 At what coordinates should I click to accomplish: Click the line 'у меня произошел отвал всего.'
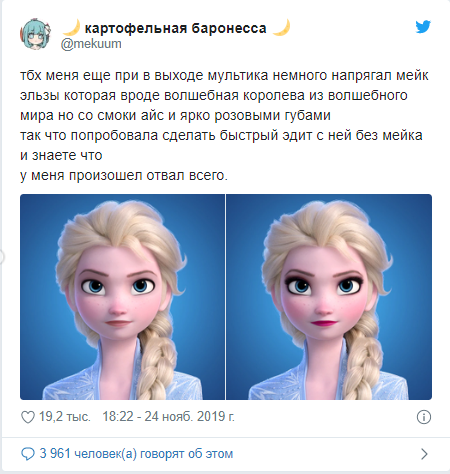coord(124,176)
